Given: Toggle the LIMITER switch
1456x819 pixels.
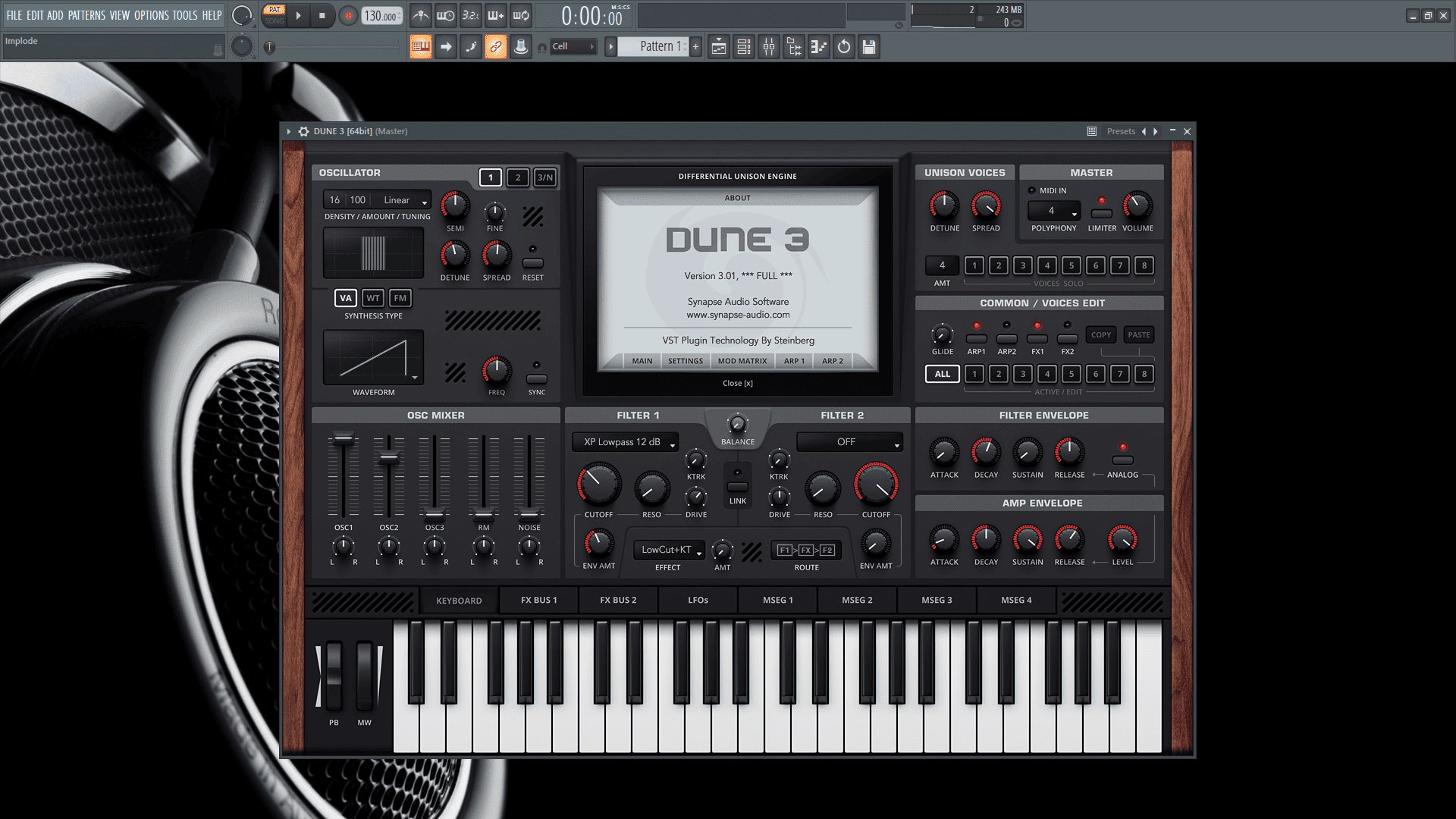Looking at the screenshot, I should pyautogui.click(x=1102, y=213).
